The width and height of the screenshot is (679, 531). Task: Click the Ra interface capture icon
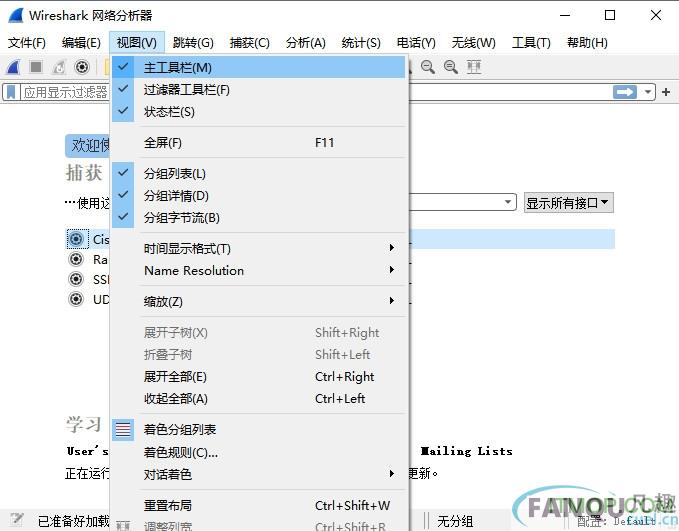76,259
